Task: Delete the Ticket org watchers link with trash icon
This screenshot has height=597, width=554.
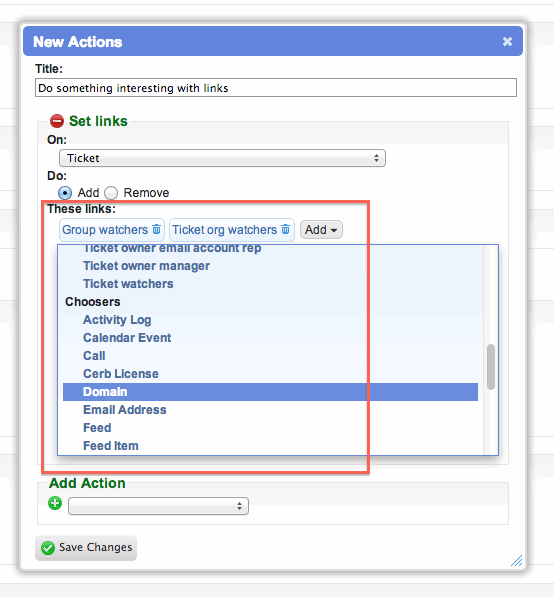Action: 286,229
